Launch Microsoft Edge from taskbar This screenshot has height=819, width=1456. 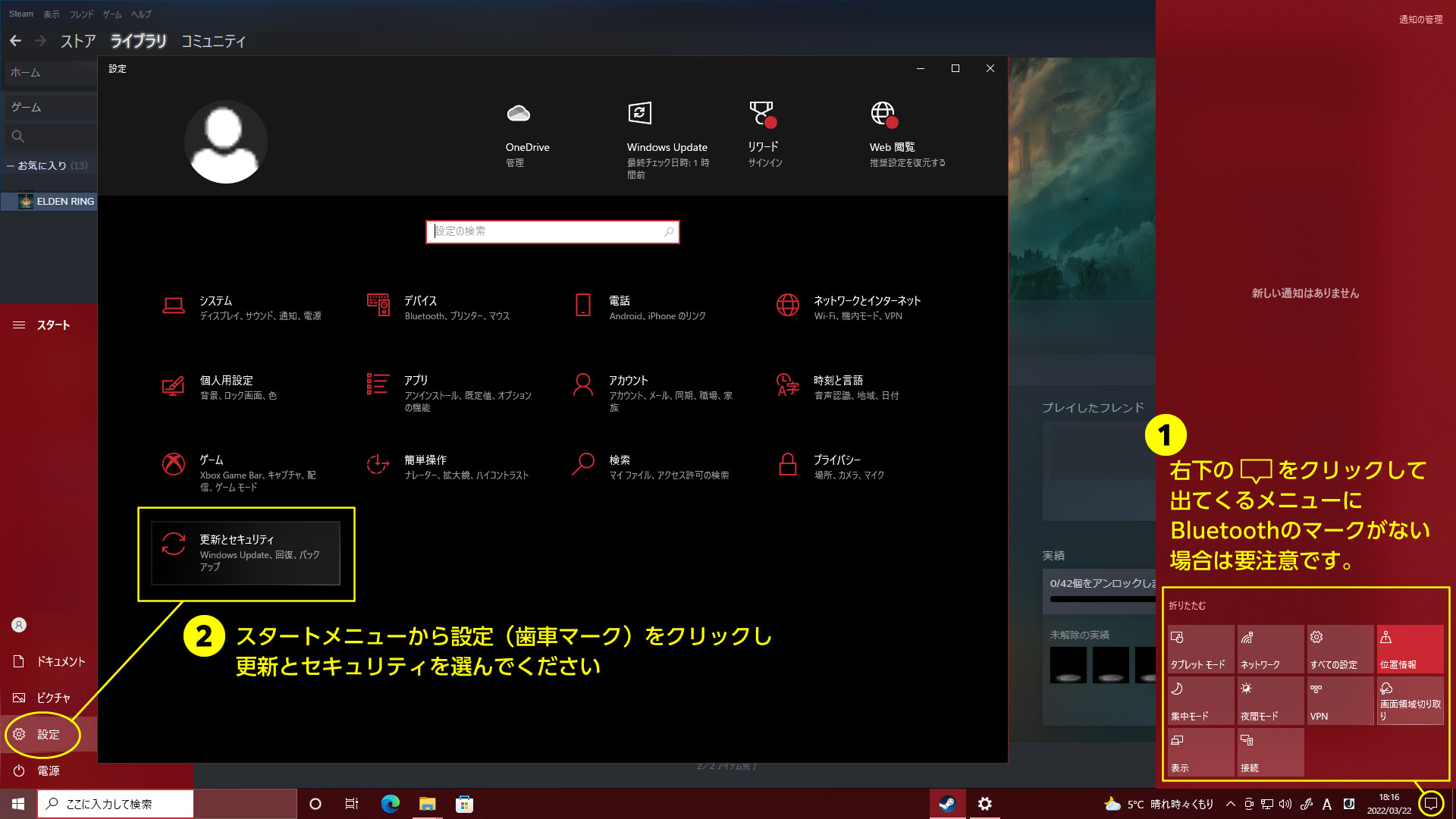(x=390, y=804)
